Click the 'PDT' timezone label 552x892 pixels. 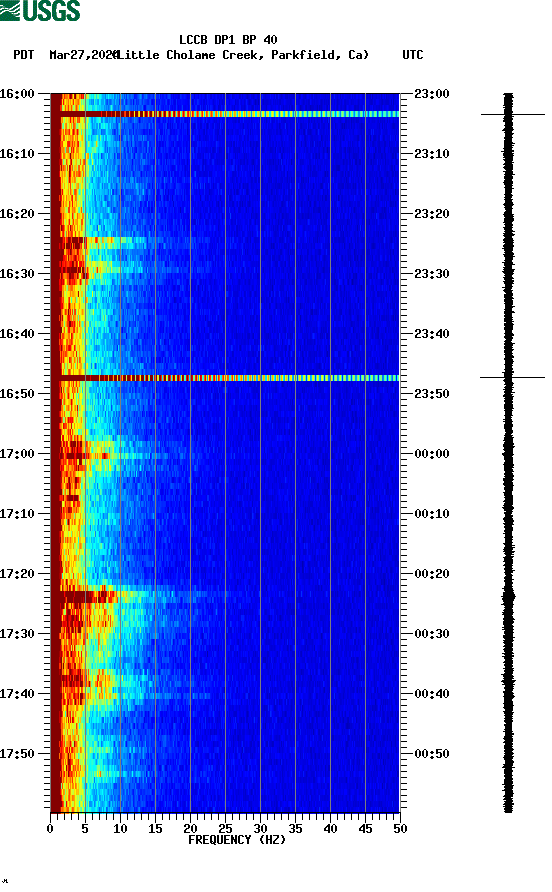point(24,55)
